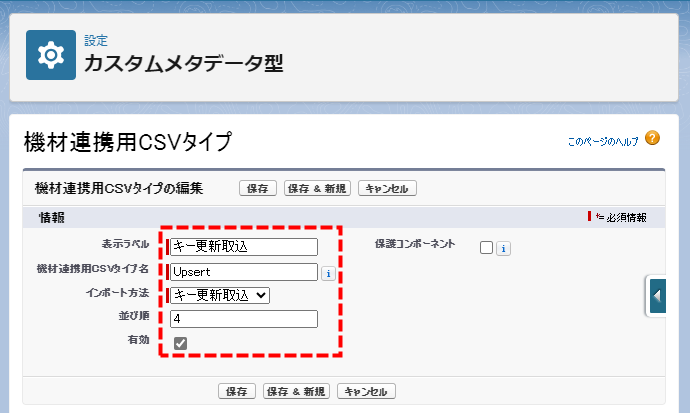The image size is (690, 413).
Task: Focus the 表示ラベル text field
Action: tap(244, 247)
